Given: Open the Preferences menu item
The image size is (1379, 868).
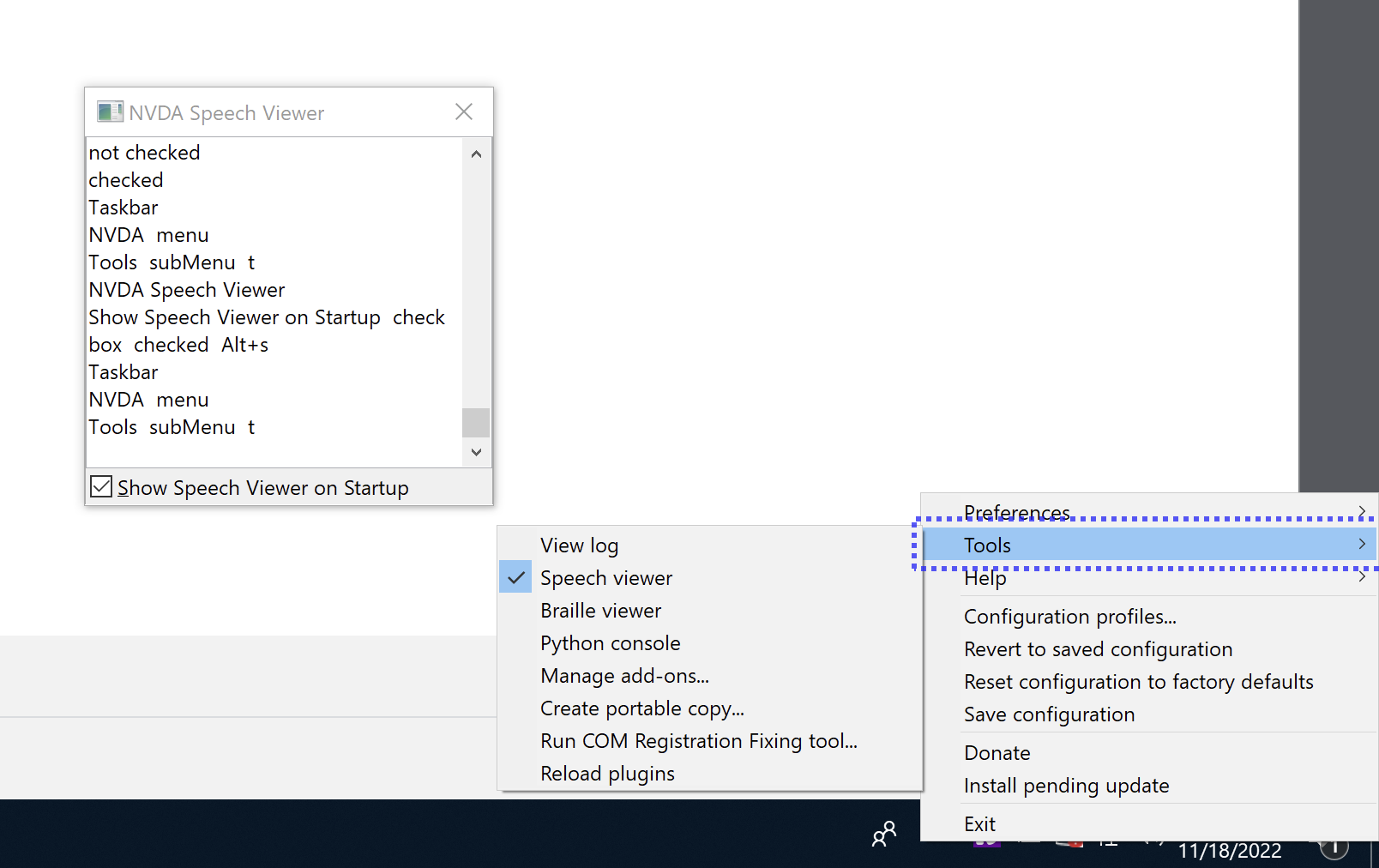Looking at the screenshot, I should [1149, 512].
